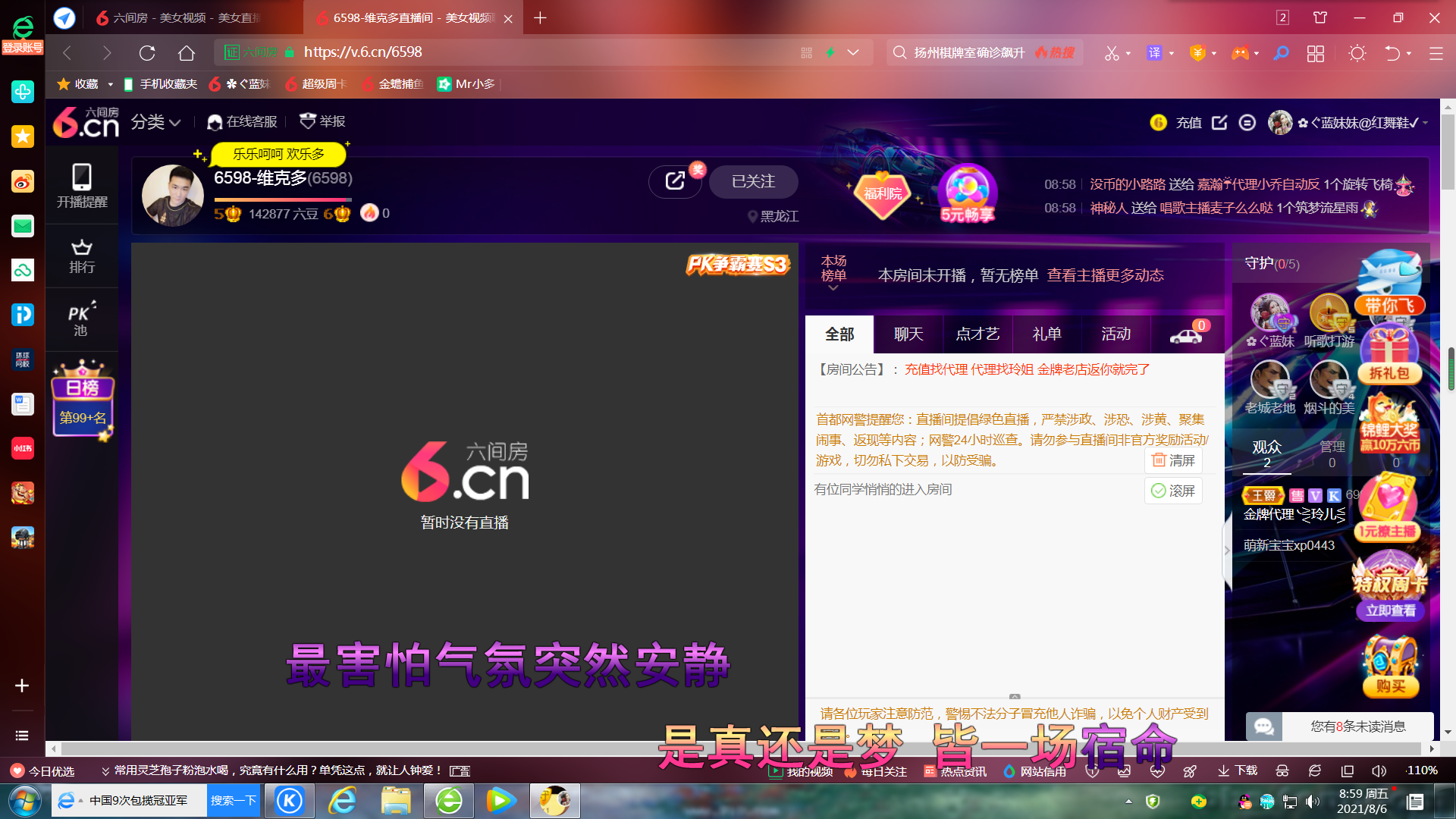
Task: Open a new browser tab
Action: point(540,17)
